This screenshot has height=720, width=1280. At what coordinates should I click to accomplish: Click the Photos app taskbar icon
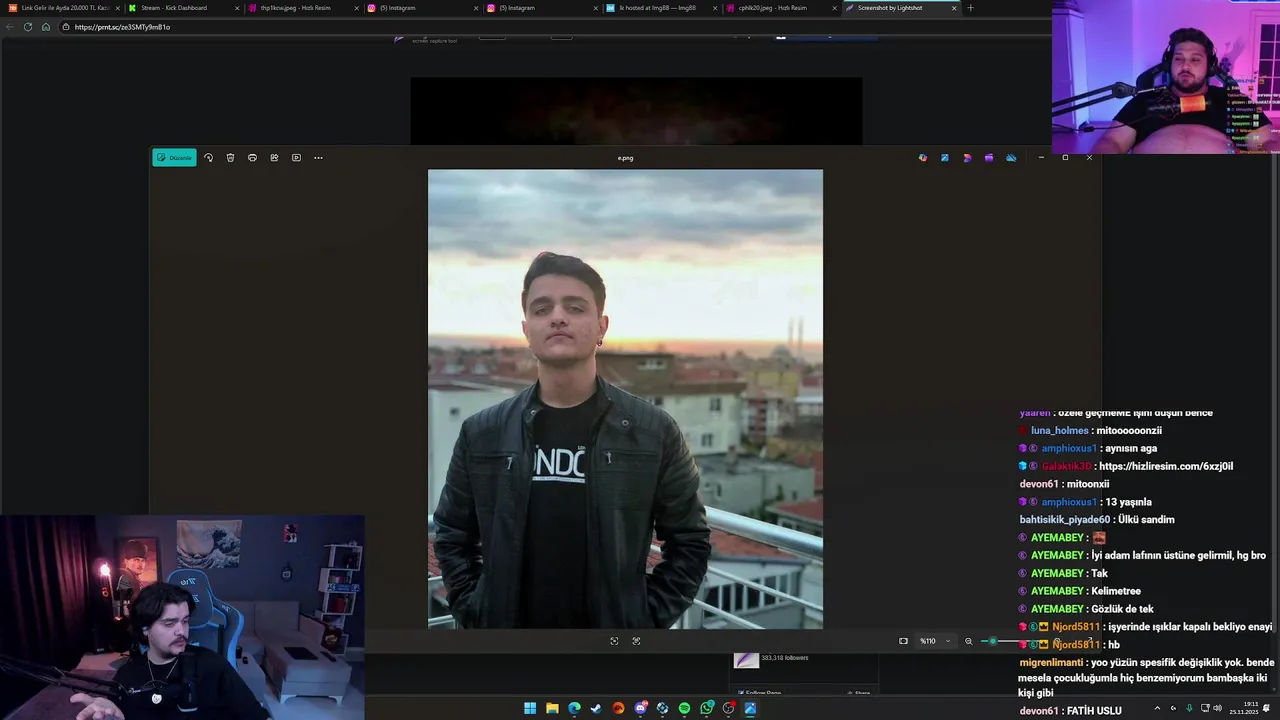pyautogui.click(x=750, y=709)
